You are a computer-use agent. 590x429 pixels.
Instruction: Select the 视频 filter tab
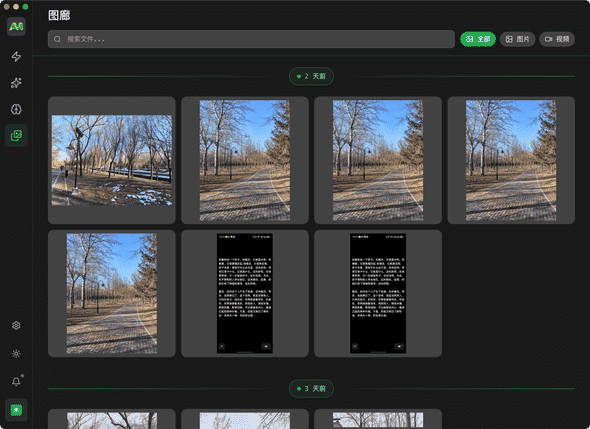(557, 39)
